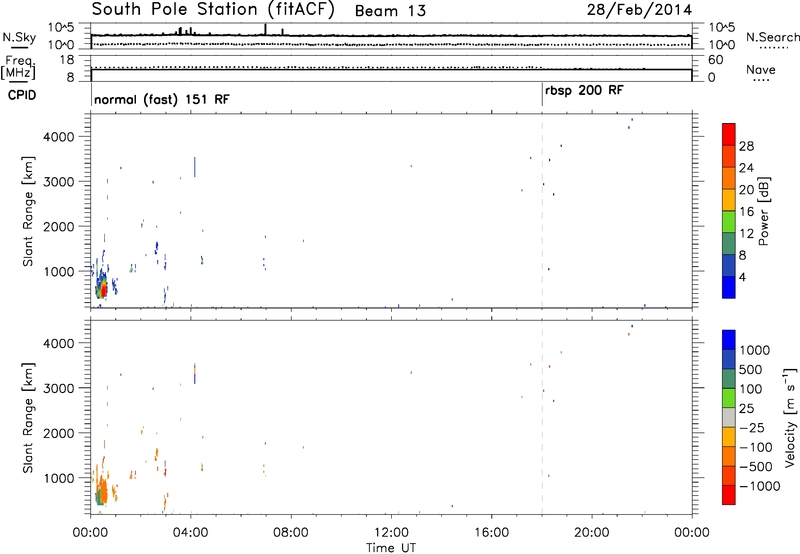Click the blue bottom of the power color bar

(729, 287)
